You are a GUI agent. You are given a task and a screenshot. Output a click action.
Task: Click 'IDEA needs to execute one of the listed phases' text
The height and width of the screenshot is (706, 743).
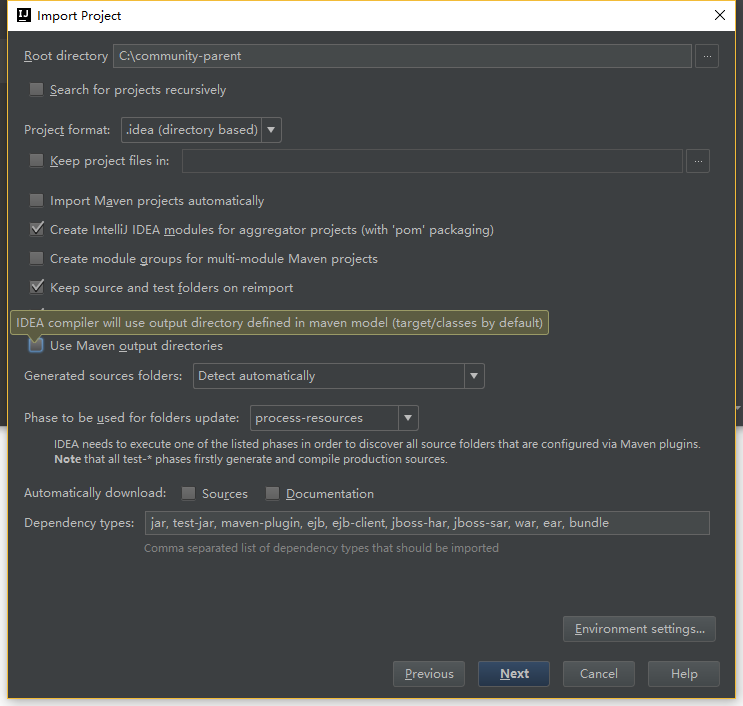[x=377, y=444]
